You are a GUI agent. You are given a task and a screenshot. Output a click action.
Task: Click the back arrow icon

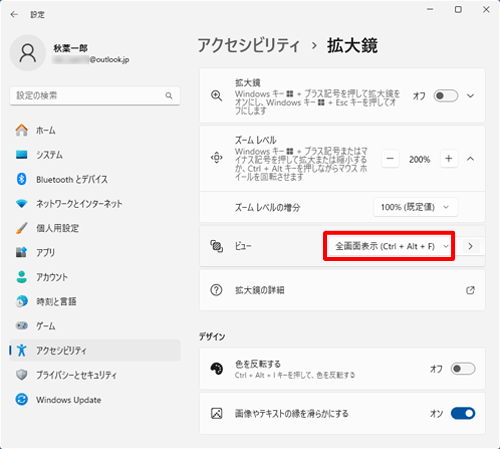click(x=14, y=14)
